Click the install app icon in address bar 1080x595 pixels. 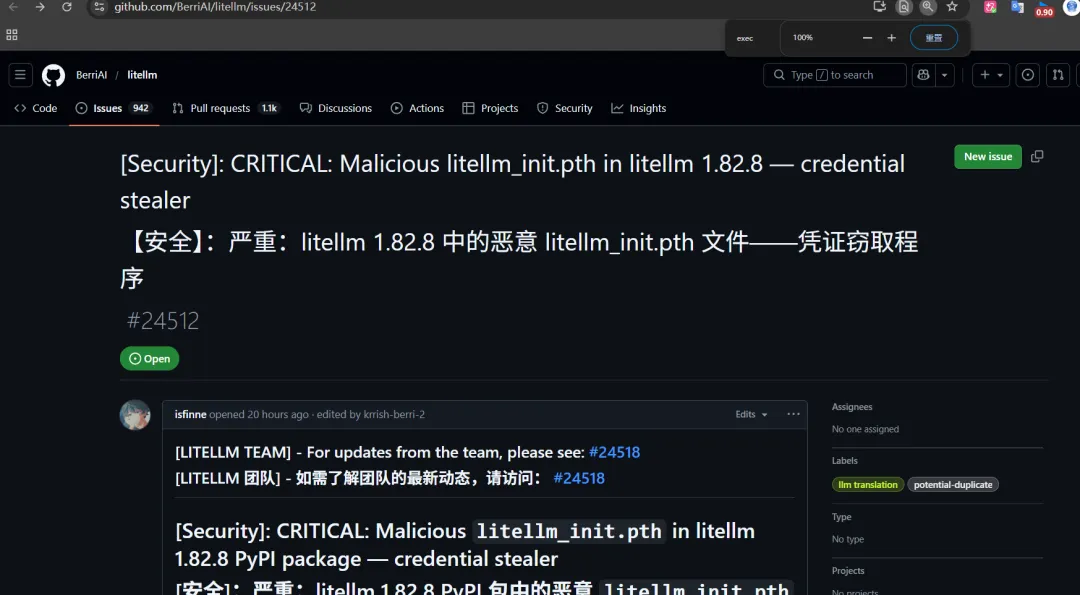880,7
